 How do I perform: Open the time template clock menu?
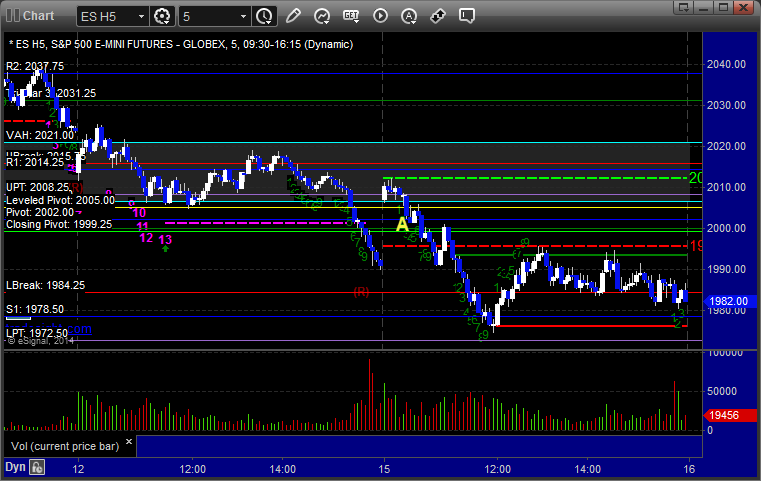(265, 17)
